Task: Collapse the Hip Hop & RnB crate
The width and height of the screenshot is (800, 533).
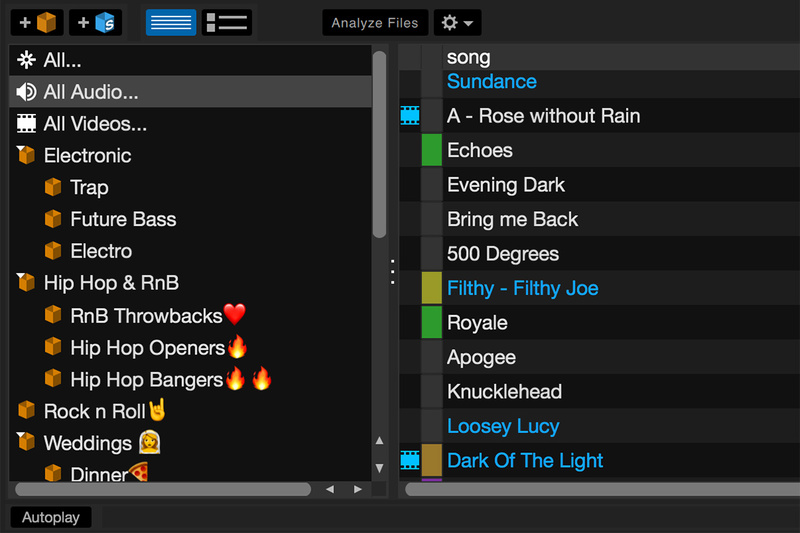Action: click(x=24, y=283)
